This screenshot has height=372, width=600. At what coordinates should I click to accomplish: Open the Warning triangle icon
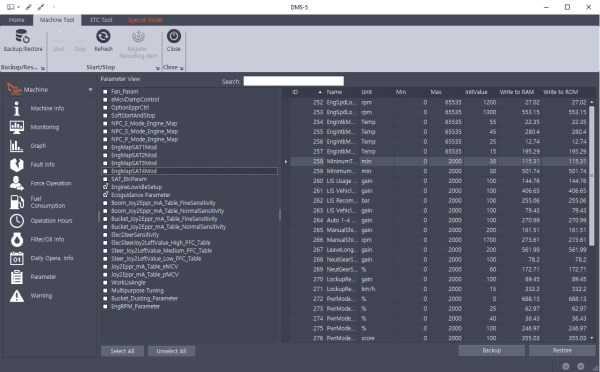pyautogui.click(x=16, y=296)
